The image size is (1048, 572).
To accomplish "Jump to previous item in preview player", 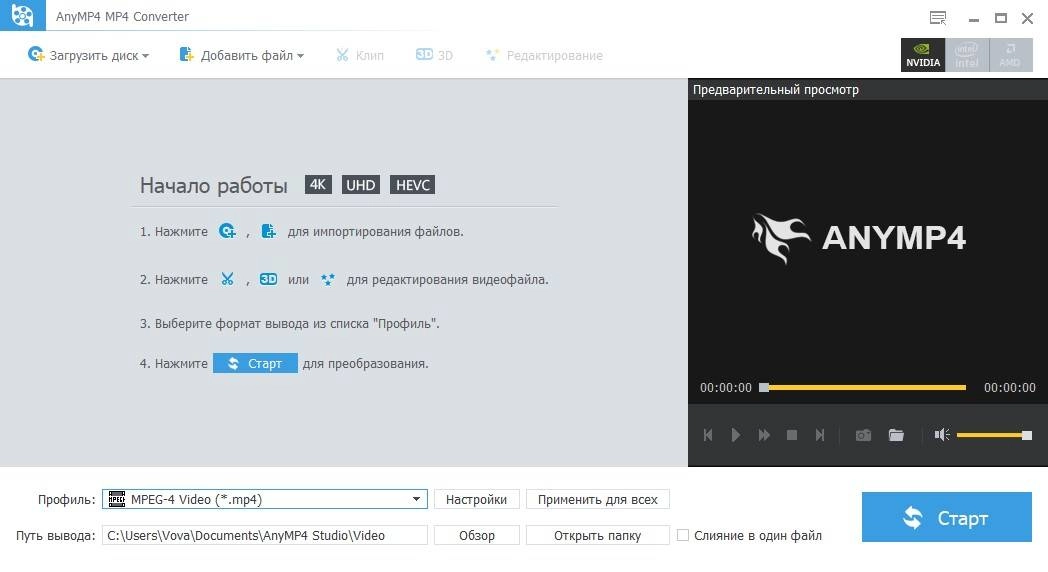I will click(x=708, y=435).
